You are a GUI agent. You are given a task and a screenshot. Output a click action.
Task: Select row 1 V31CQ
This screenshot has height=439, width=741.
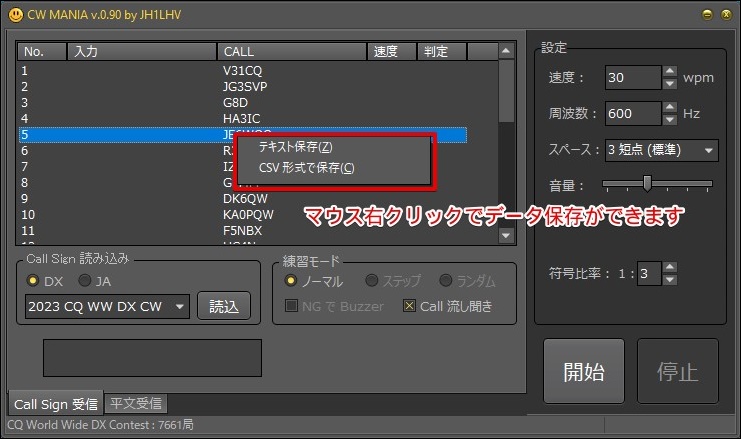pyautogui.click(x=242, y=71)
